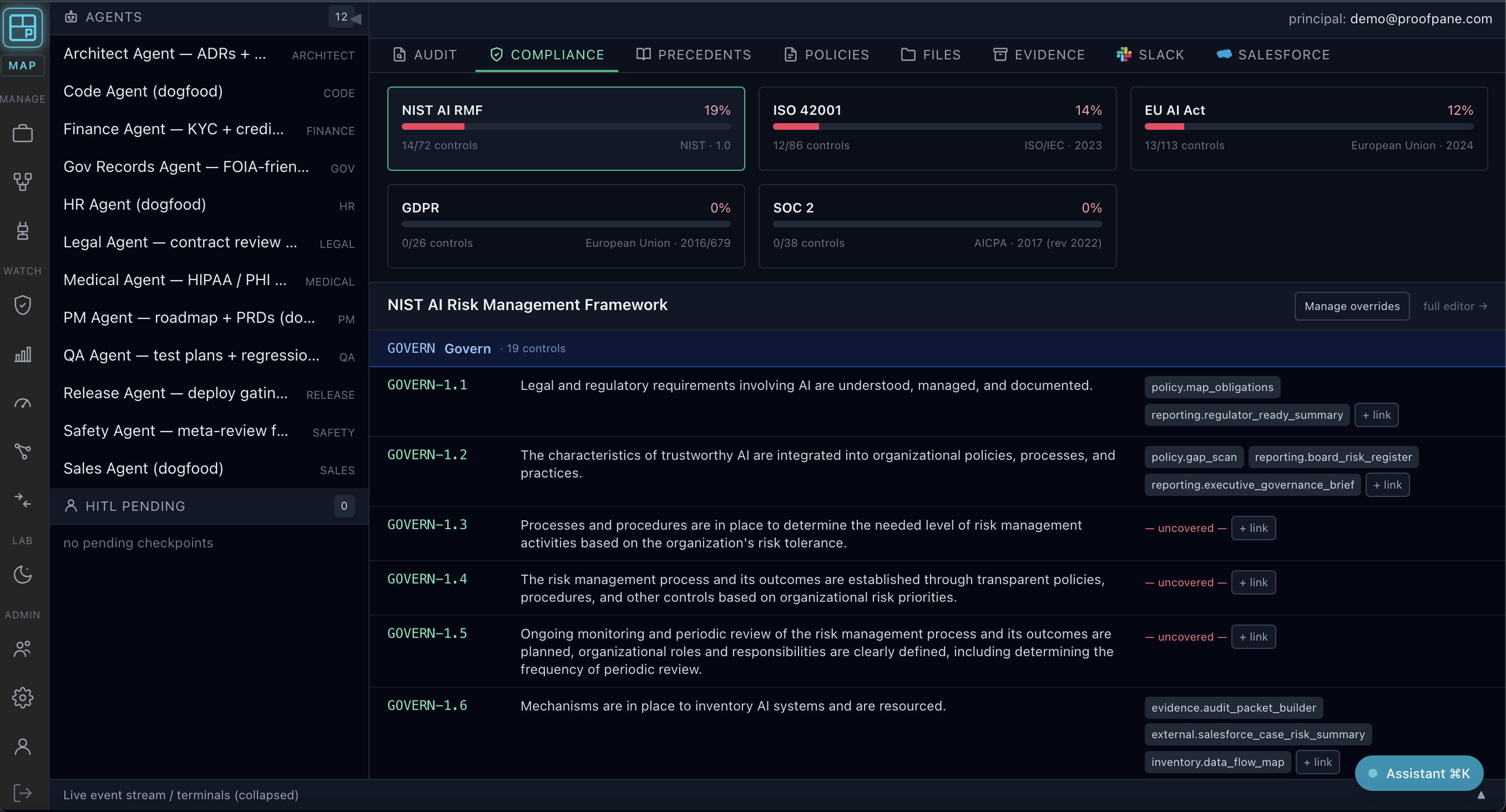Screen dimensions: 1506x812
Task: Select Sales Agent (dogfood)
Action: tap(209, 469)
